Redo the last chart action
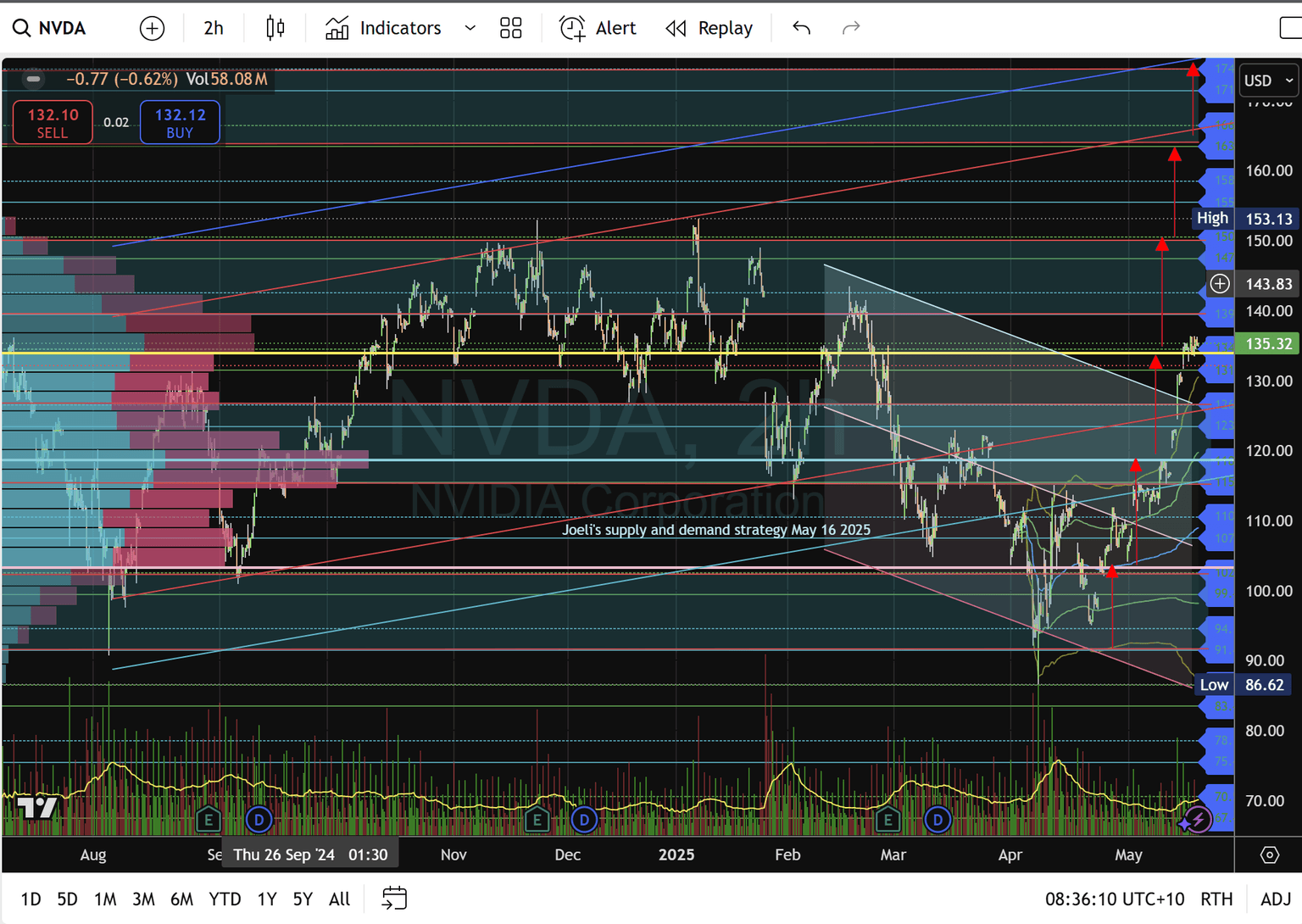 pos(850,28)
